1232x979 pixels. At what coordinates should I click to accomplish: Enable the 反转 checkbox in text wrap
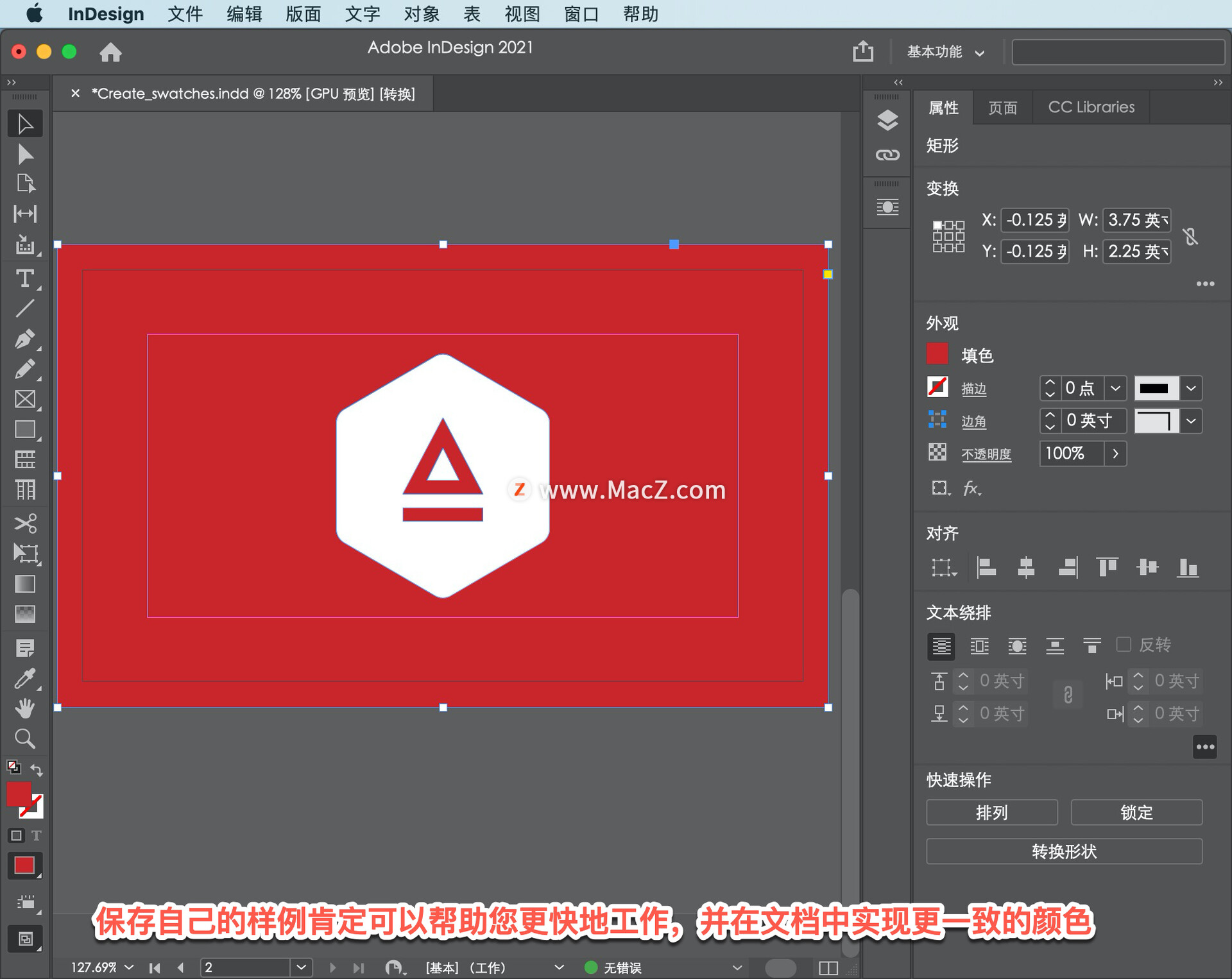coord(1124,644)
